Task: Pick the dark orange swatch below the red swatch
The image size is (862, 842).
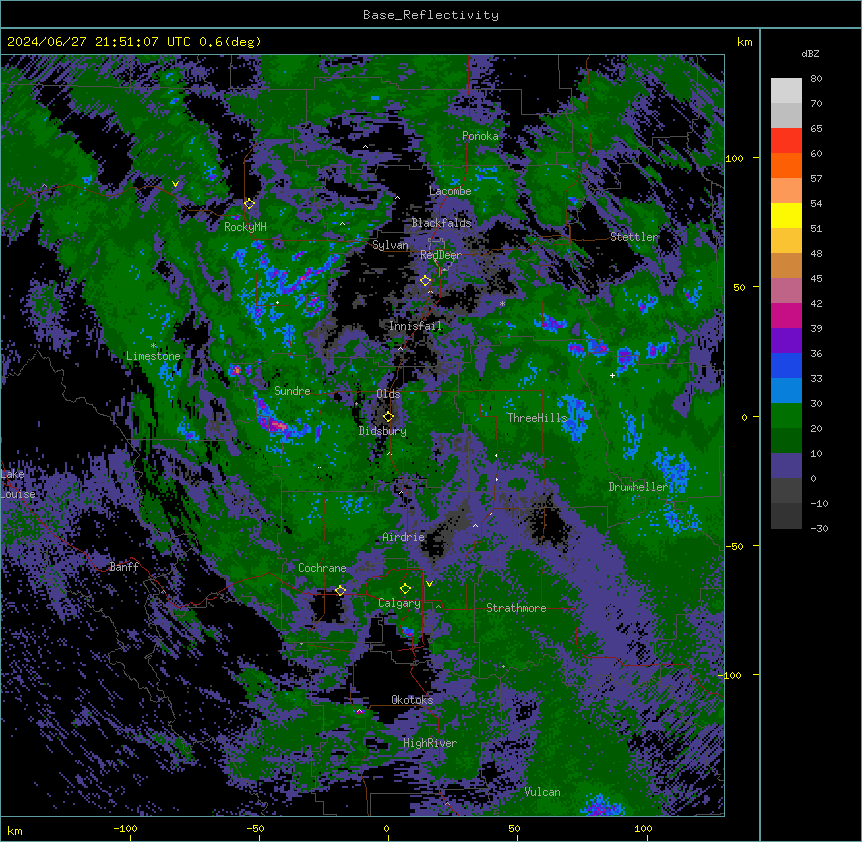Action: 786,165
